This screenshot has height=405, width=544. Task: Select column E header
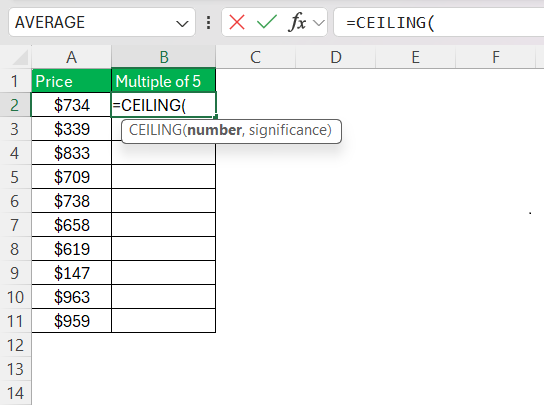415,57
